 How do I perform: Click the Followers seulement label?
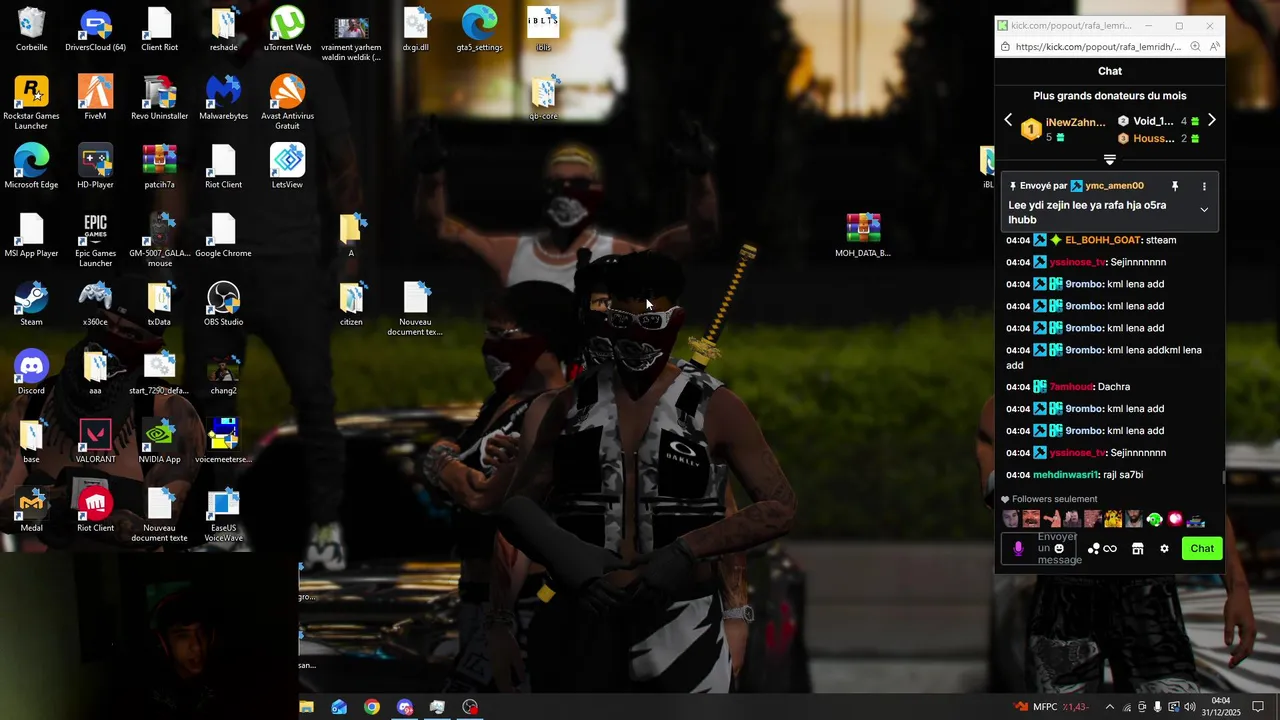tap(1054, 499)
